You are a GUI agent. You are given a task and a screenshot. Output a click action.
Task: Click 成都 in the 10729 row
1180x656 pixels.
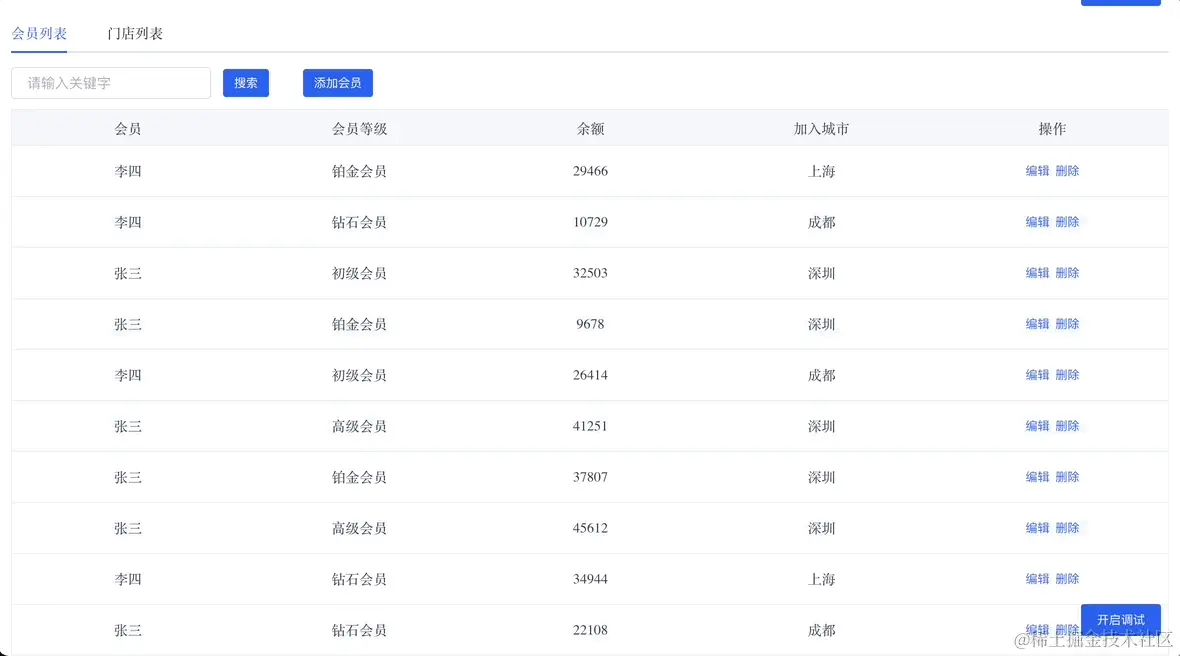pyautogui.click(x=821, y=222)
